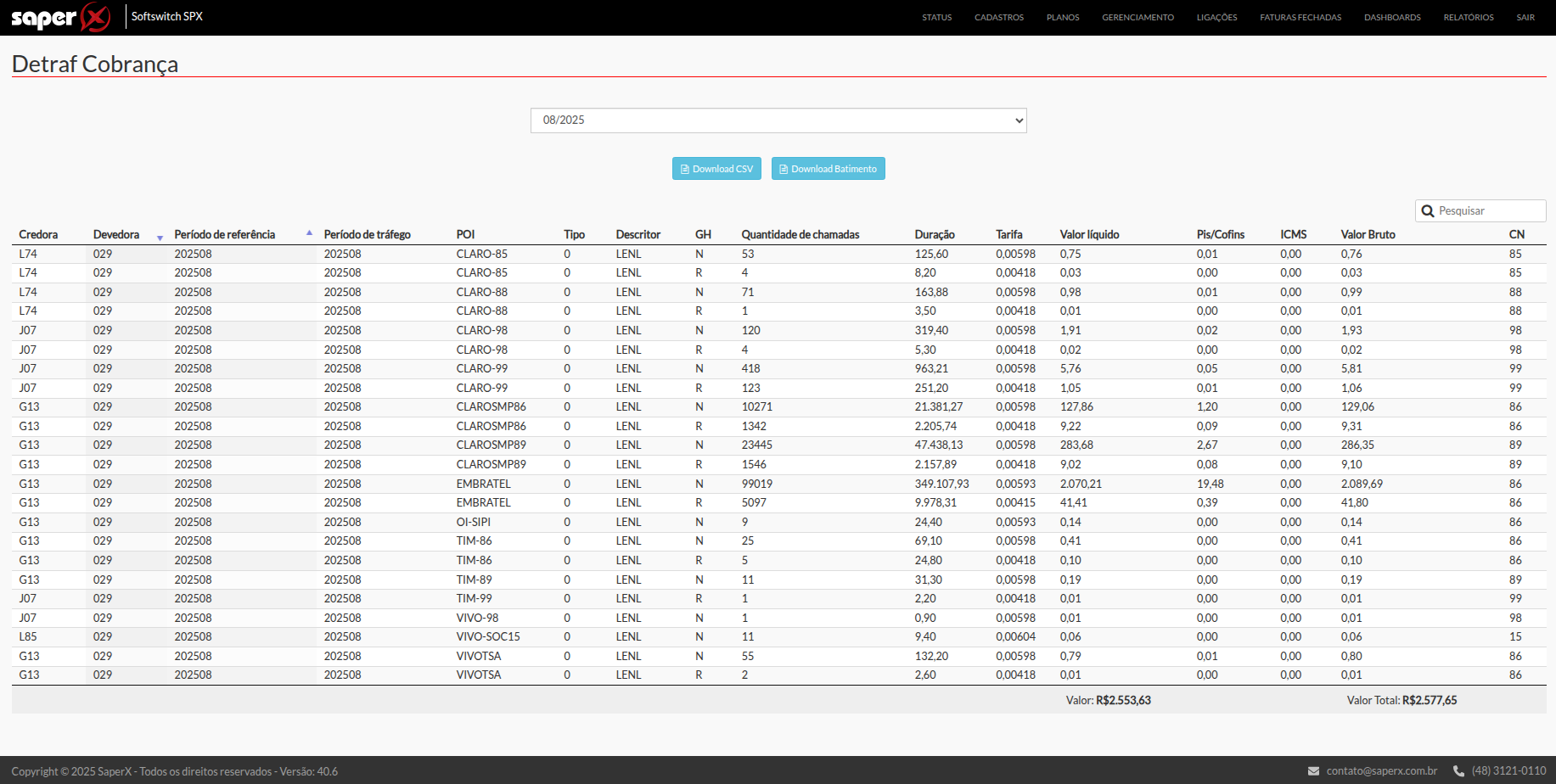Click SAIR to log out
This screenshot has width=1556, height=784.
click(1525, 18)
